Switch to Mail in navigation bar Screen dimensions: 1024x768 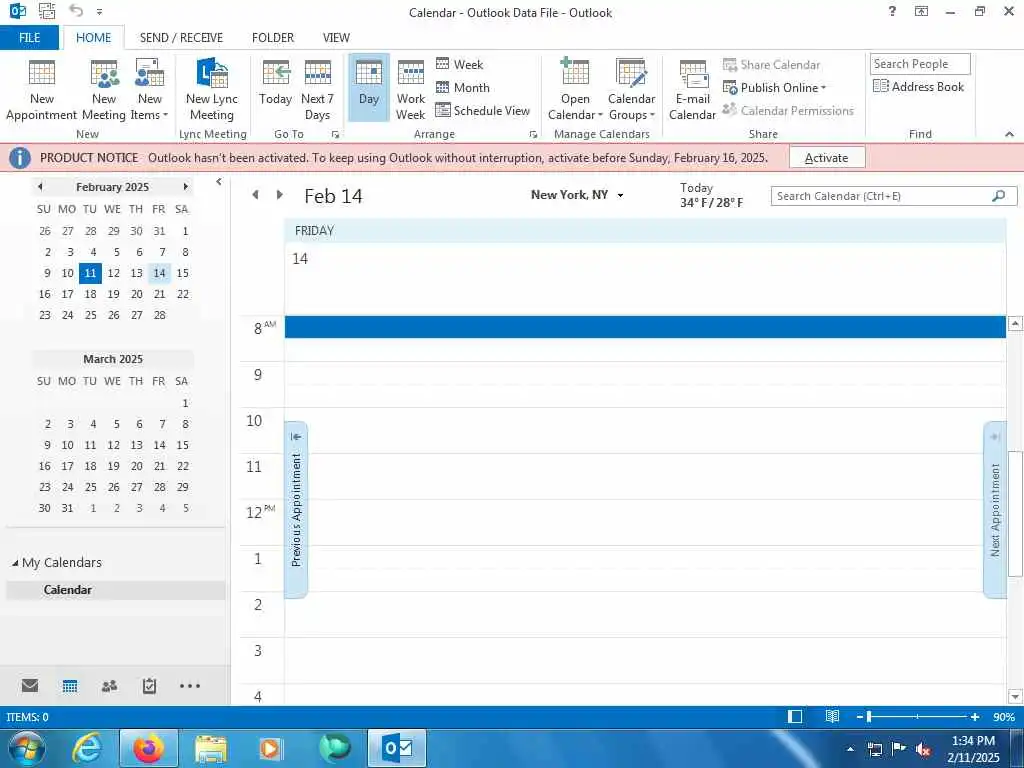[30, 685]
